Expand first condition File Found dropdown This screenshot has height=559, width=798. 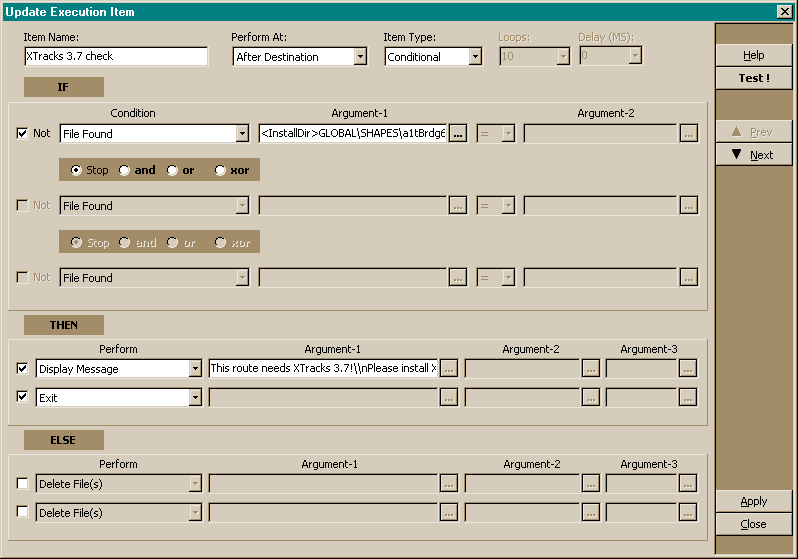[242, 134]
